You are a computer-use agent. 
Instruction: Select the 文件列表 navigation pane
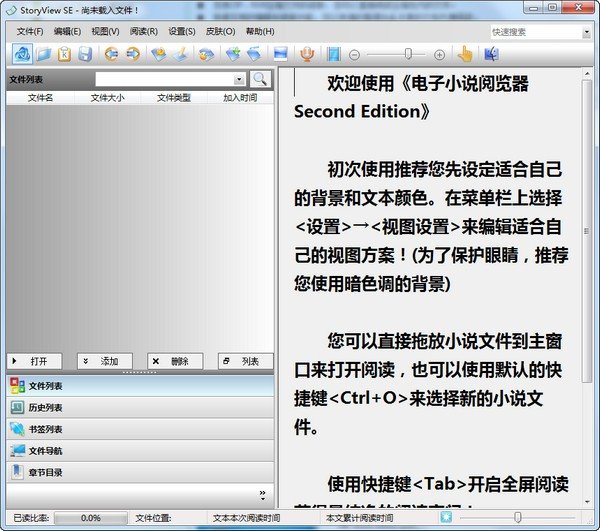(x=140, y=386)
